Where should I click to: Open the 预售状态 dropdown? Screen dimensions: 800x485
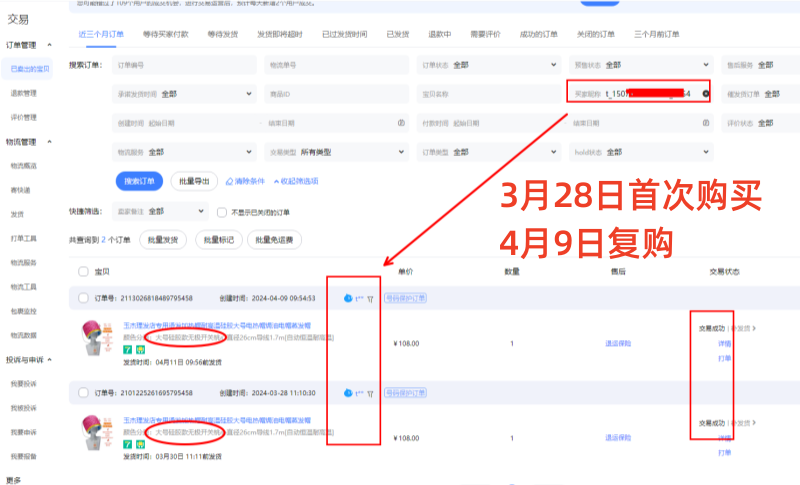tap(641, 65)
